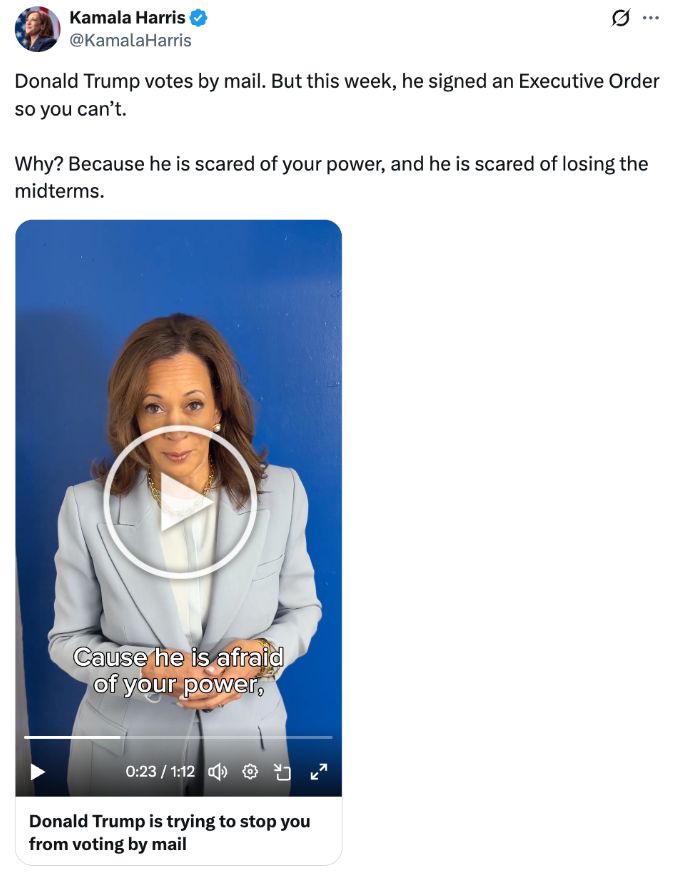This screenshot has height=882, width=676.
Task: Play video using bottom-left play button
Action: [x=37, y=772]
